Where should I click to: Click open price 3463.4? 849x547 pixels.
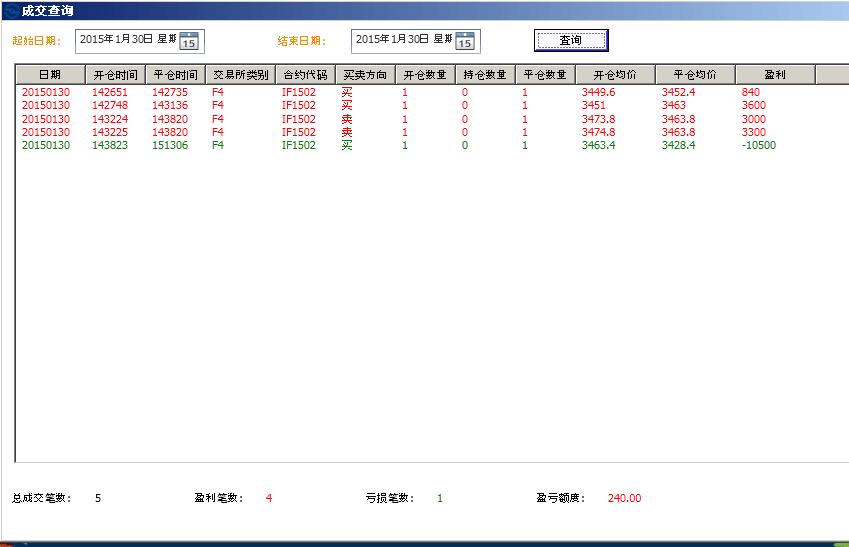coord(598,145)
